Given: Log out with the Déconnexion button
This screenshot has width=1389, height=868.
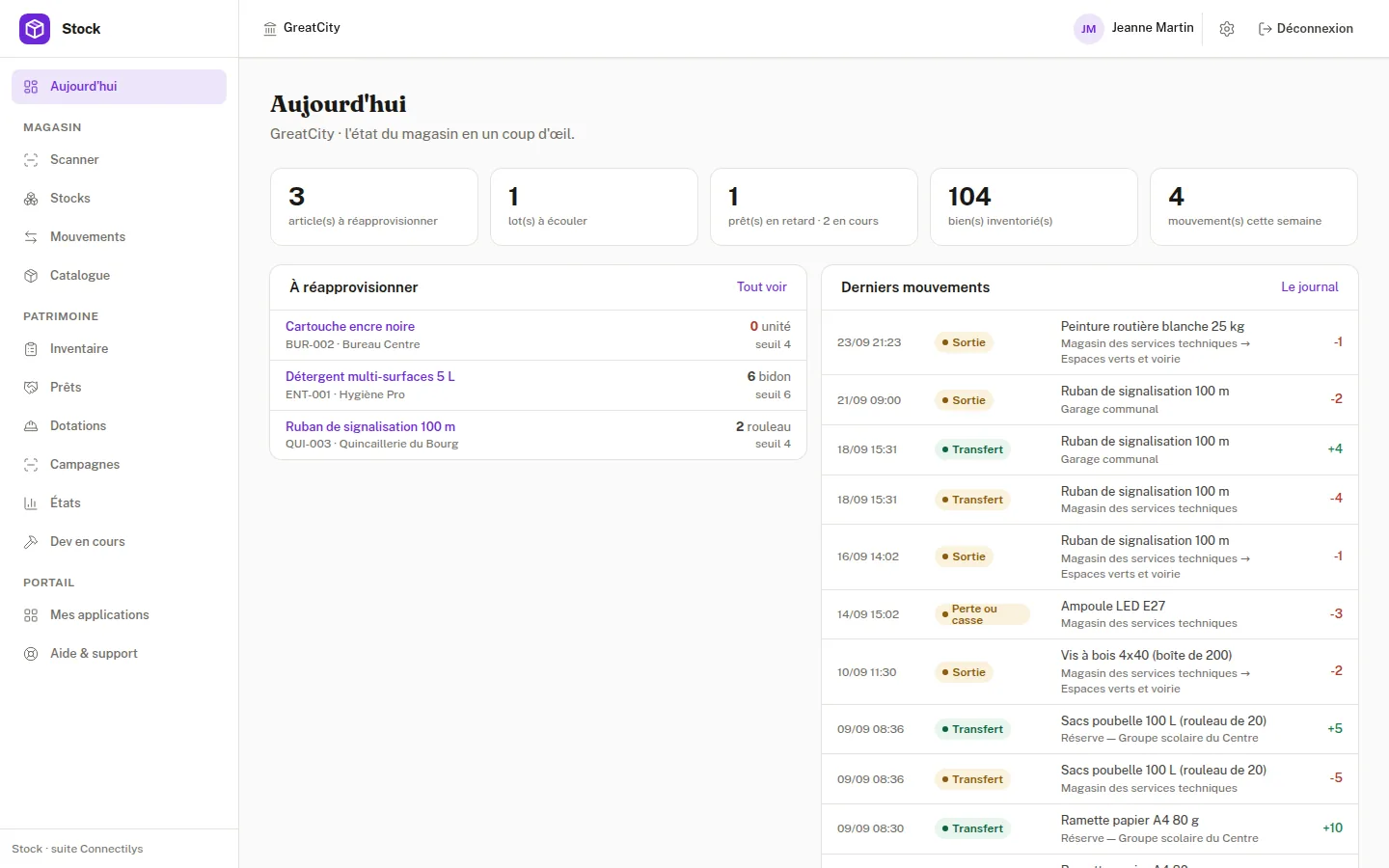Looking at the screenshot, I should point(1306,29).
